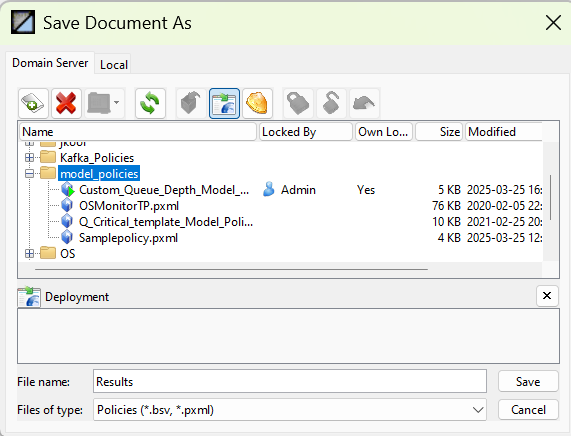The width and height of the screenshot is (571, 436).
Task: Collapse the model_policies folder
Action: pyautogui.click(x=29, y=174)
